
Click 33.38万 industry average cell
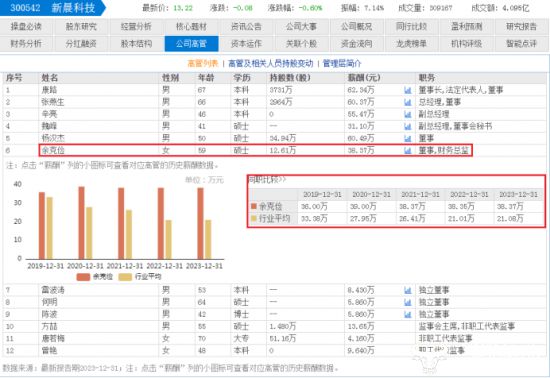tap(314, 219)
